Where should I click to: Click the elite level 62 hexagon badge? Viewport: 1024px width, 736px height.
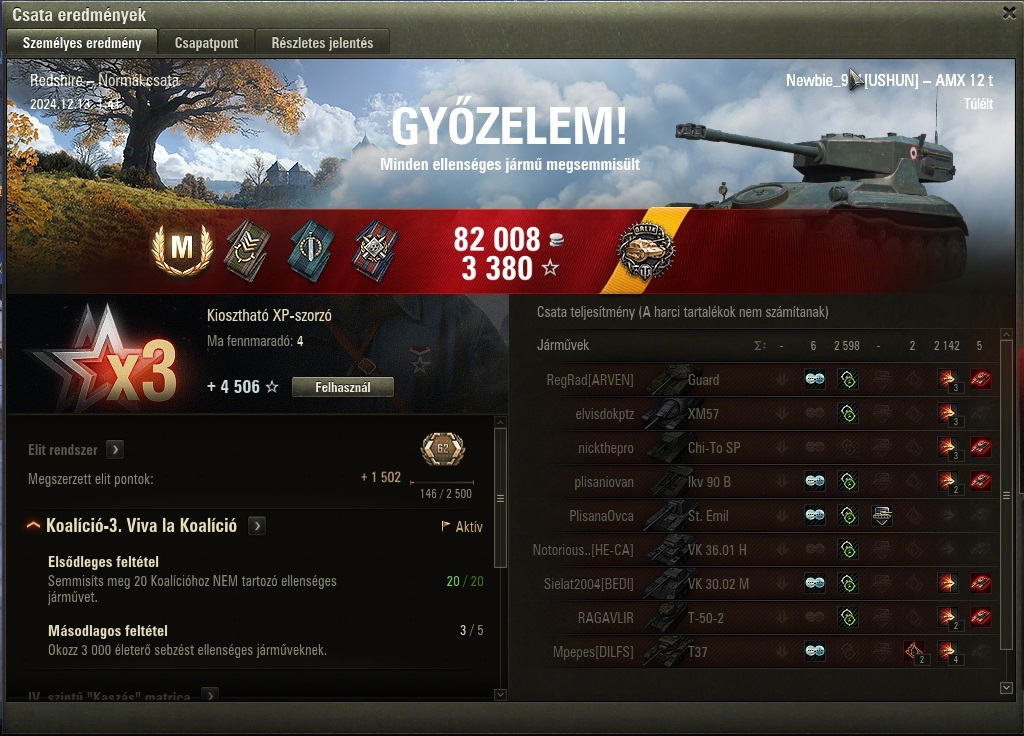(443, 449)
